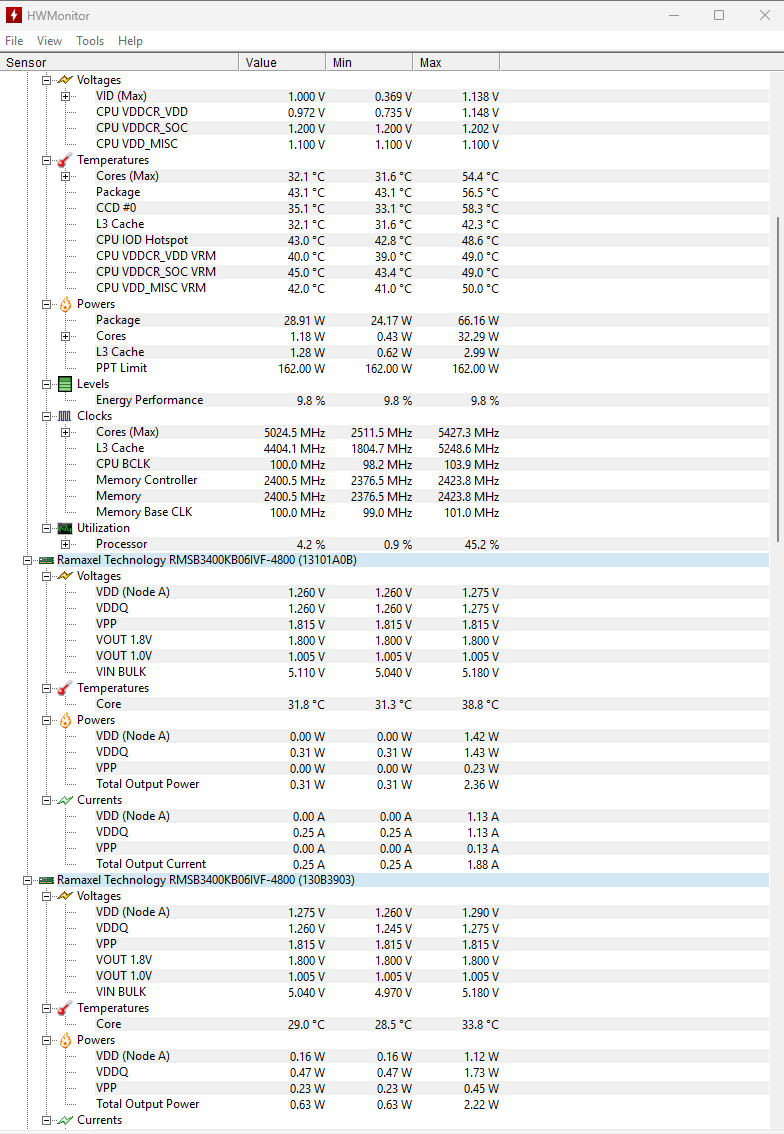Open the Tools menu
The width and height of the screenshot is (784, 1134).
coord(90,40)
